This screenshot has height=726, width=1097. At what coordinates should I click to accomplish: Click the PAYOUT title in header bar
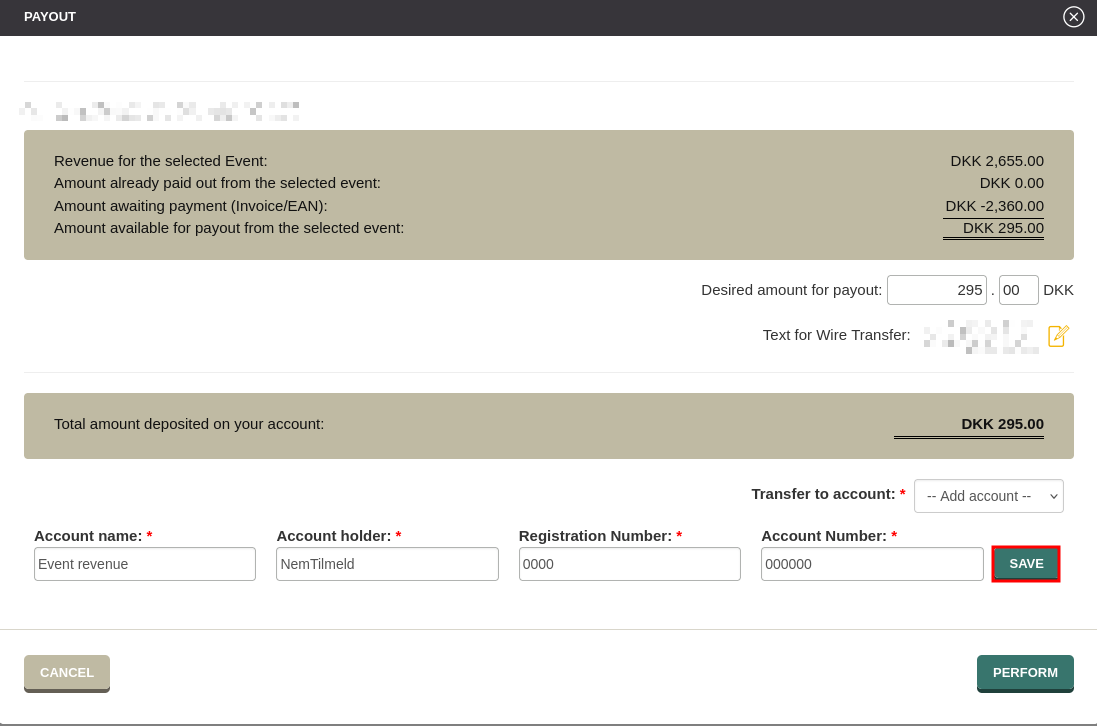point(50,17)
